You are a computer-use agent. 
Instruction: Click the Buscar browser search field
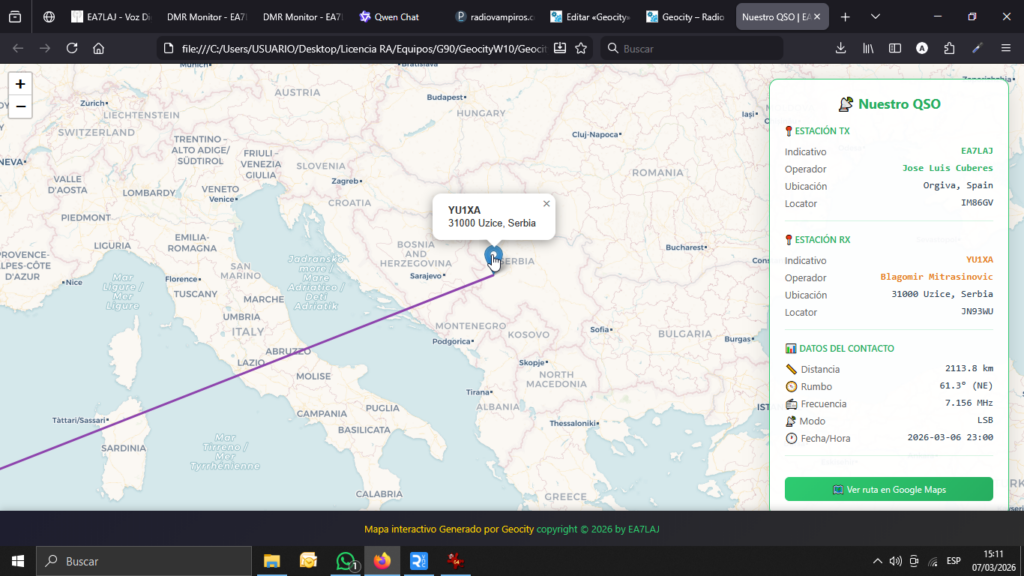[x=690, y=48]
